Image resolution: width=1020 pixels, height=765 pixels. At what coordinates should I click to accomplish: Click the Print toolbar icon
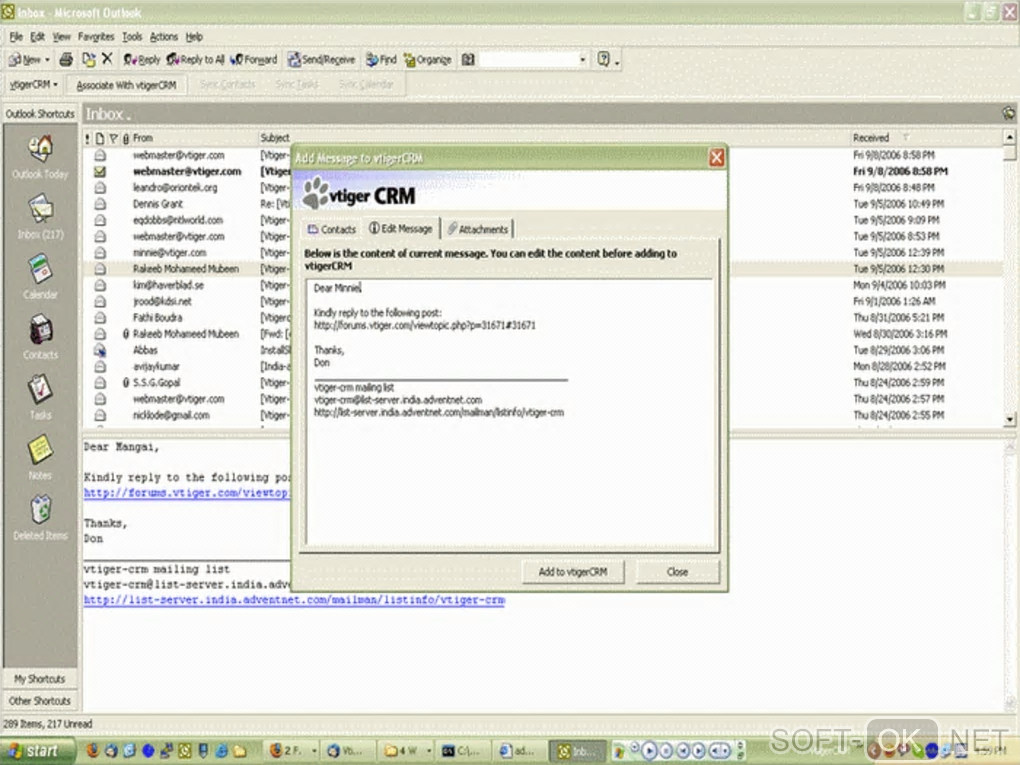tap(66, 60)
